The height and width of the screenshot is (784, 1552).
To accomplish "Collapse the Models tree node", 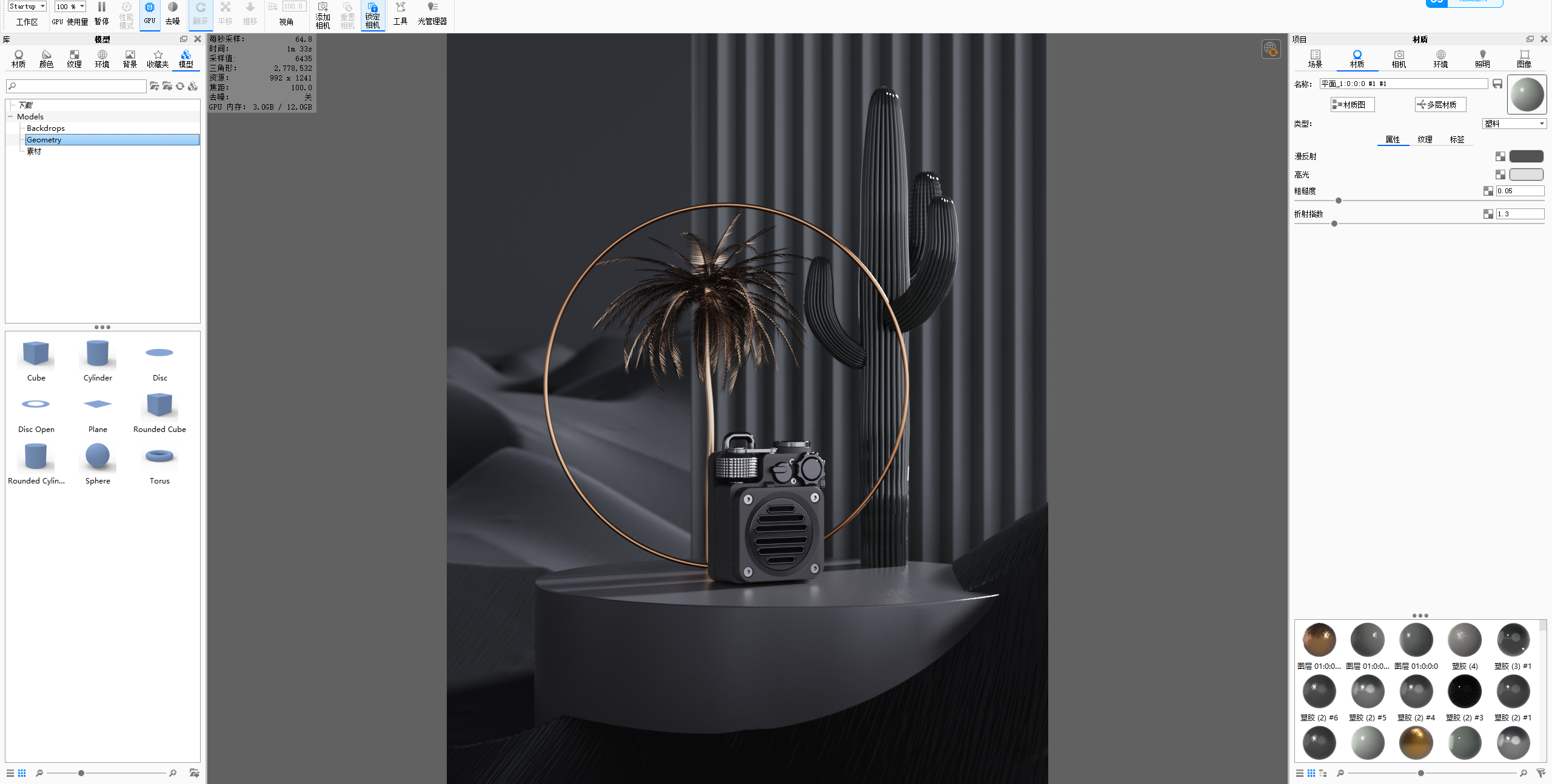I will click(10, 116).
